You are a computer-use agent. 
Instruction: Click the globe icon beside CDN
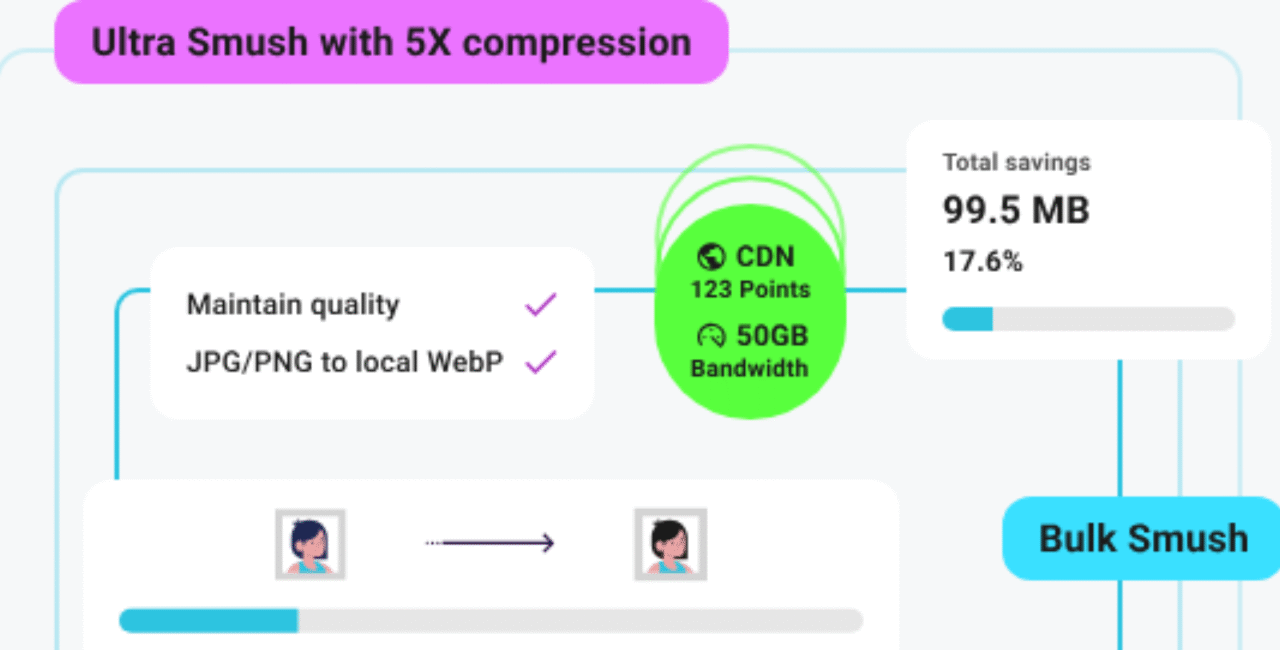click(x=711, y=257)
